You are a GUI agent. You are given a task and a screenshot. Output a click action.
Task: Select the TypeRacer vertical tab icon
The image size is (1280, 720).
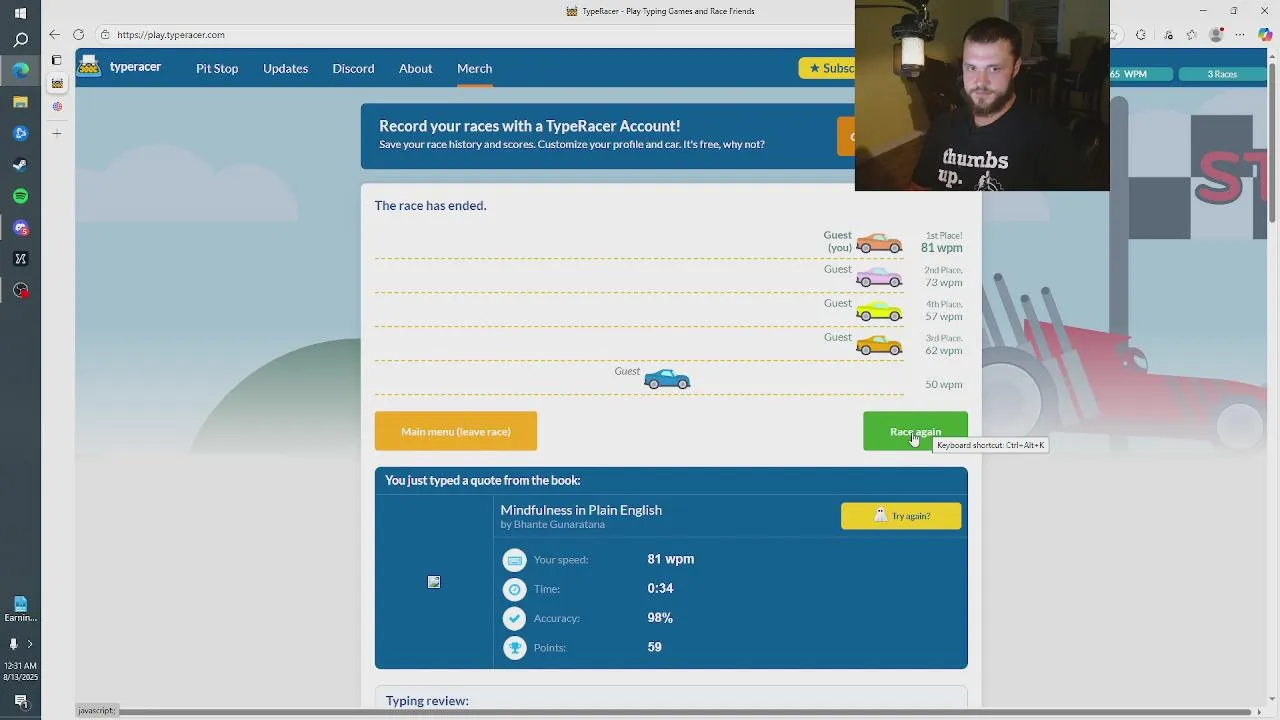[x=57, y=83]
